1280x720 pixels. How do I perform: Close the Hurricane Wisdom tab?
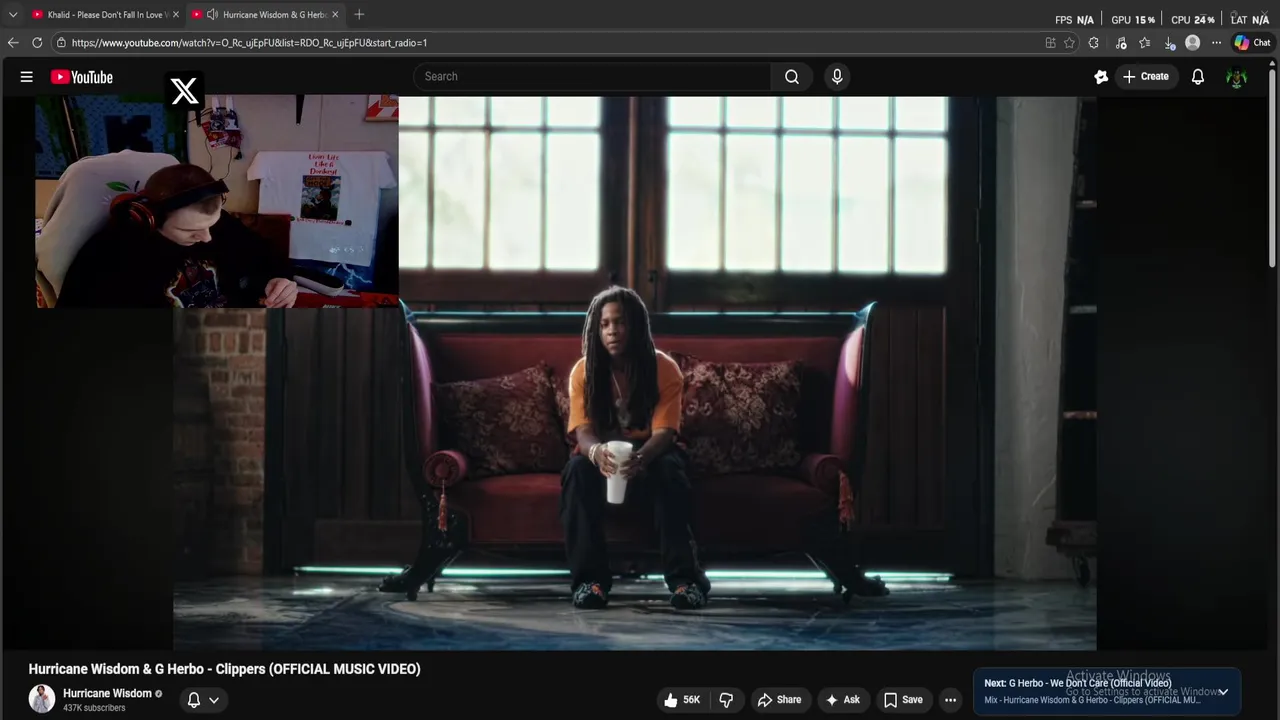(x=335, y=14)
